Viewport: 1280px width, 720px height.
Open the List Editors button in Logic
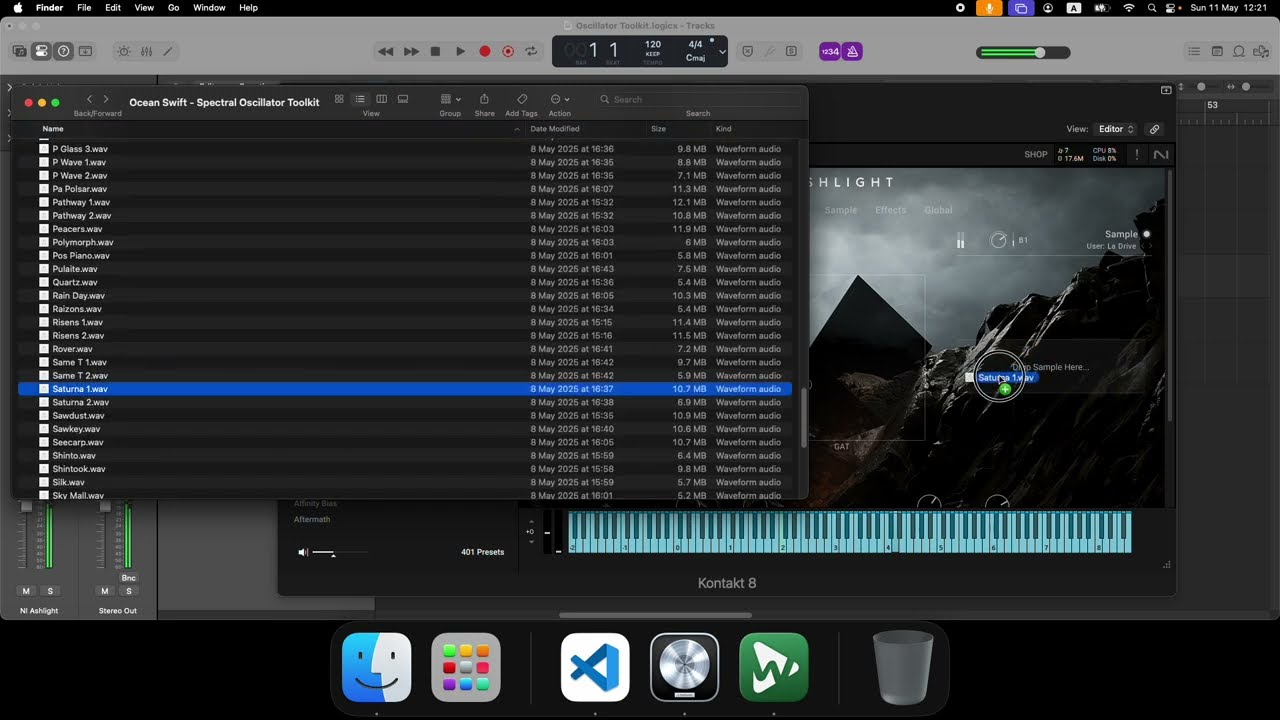pyautogui.click(x=1194, y=51)
